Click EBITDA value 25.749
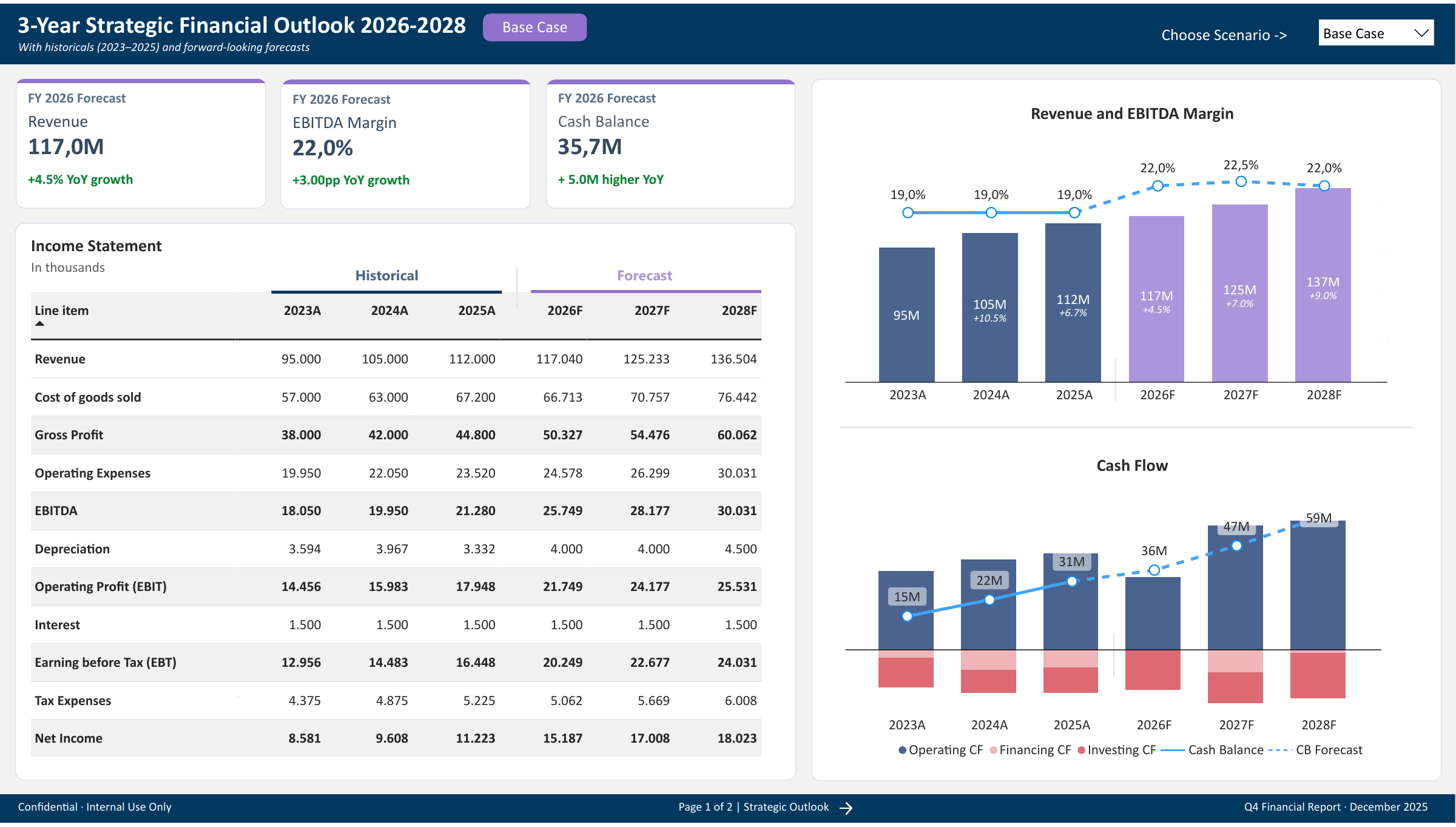The height and width of the screenshot is (827, 1456). (562, 511)
